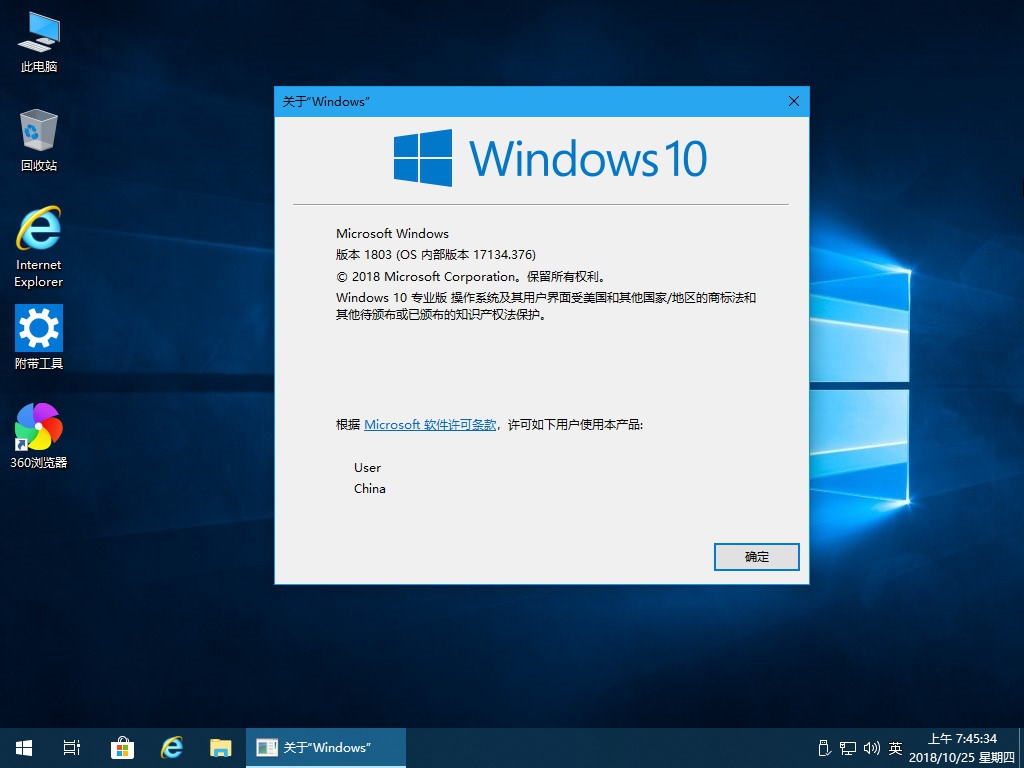Open the network tray icon
The image size is (1024, 768).
[848, 748]
